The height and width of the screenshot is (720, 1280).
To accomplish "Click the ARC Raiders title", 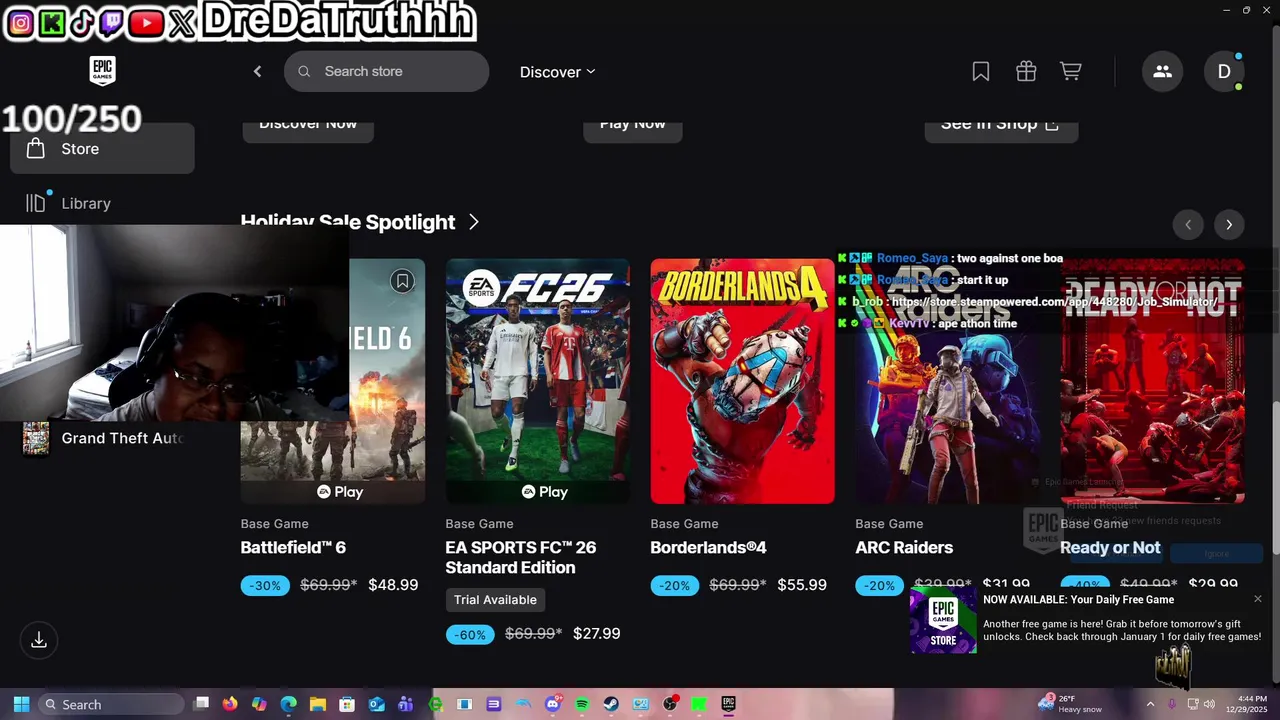I will tap(904, 548).
